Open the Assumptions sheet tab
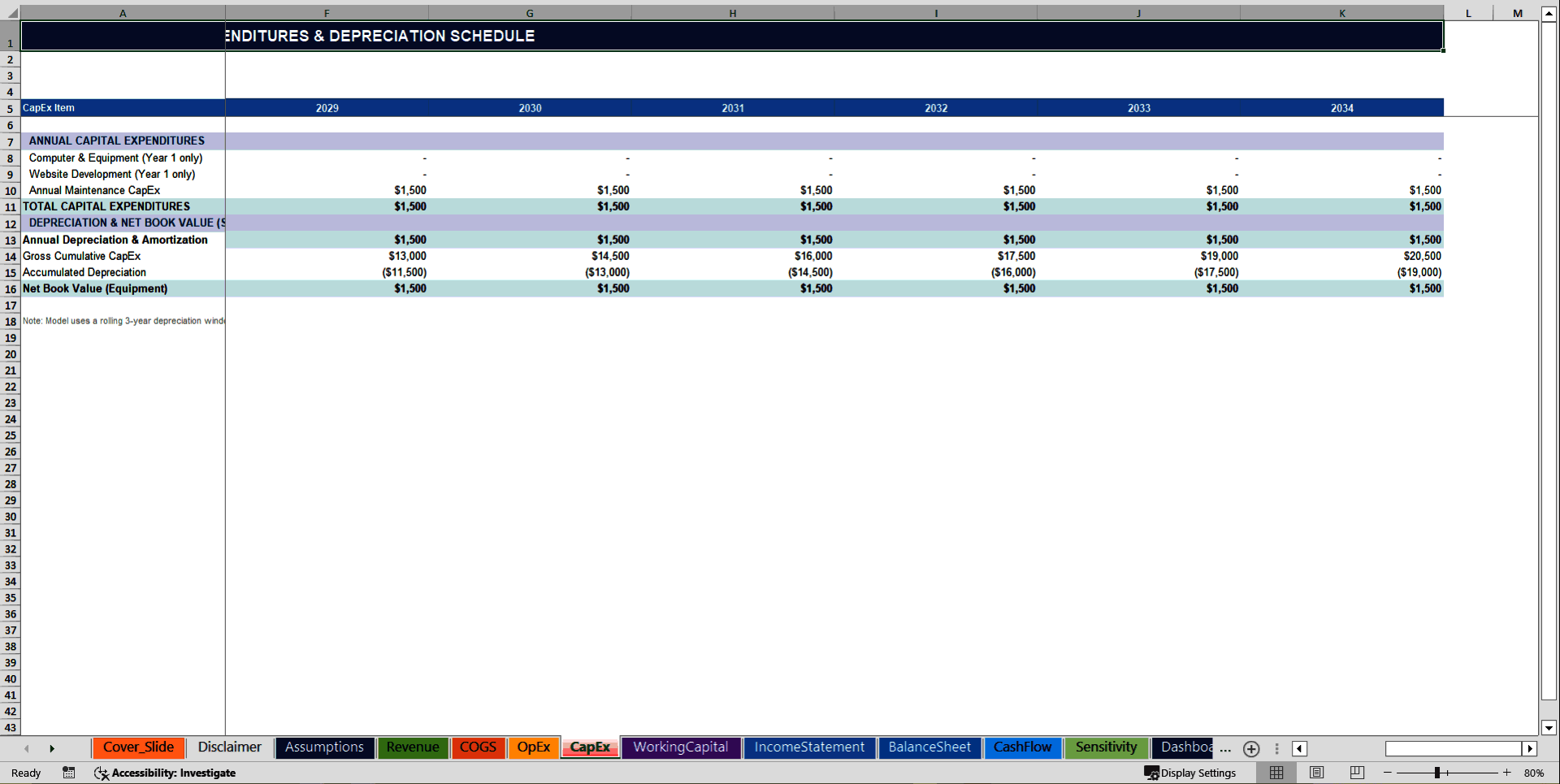 tap(324, 747)
